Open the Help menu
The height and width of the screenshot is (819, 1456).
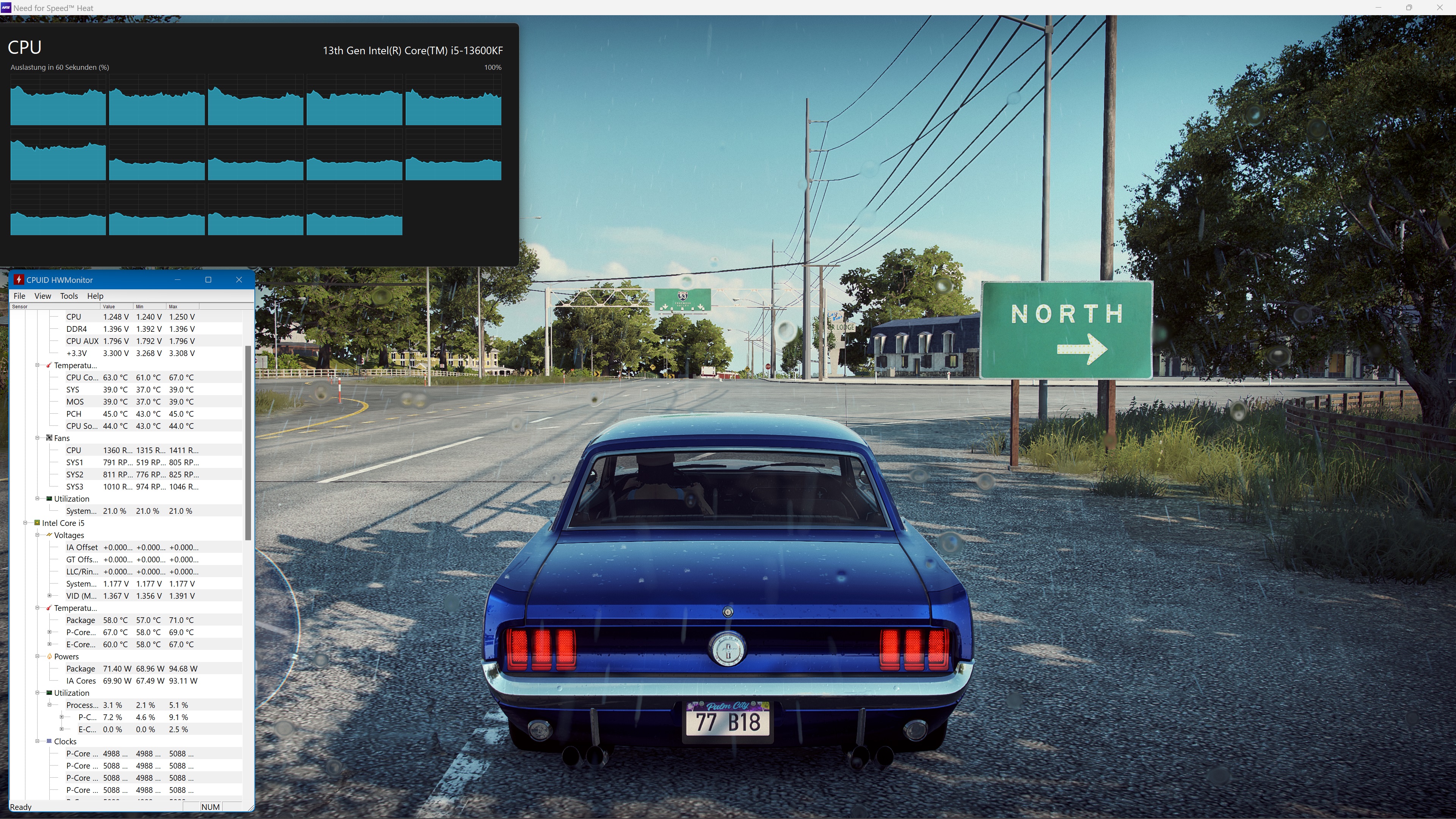95,296
